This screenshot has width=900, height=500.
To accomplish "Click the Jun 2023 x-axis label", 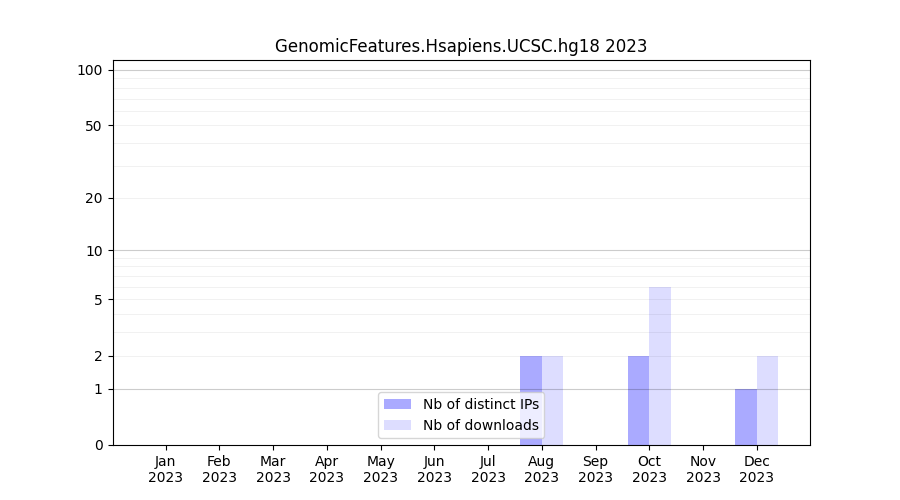I will point(434,469).
